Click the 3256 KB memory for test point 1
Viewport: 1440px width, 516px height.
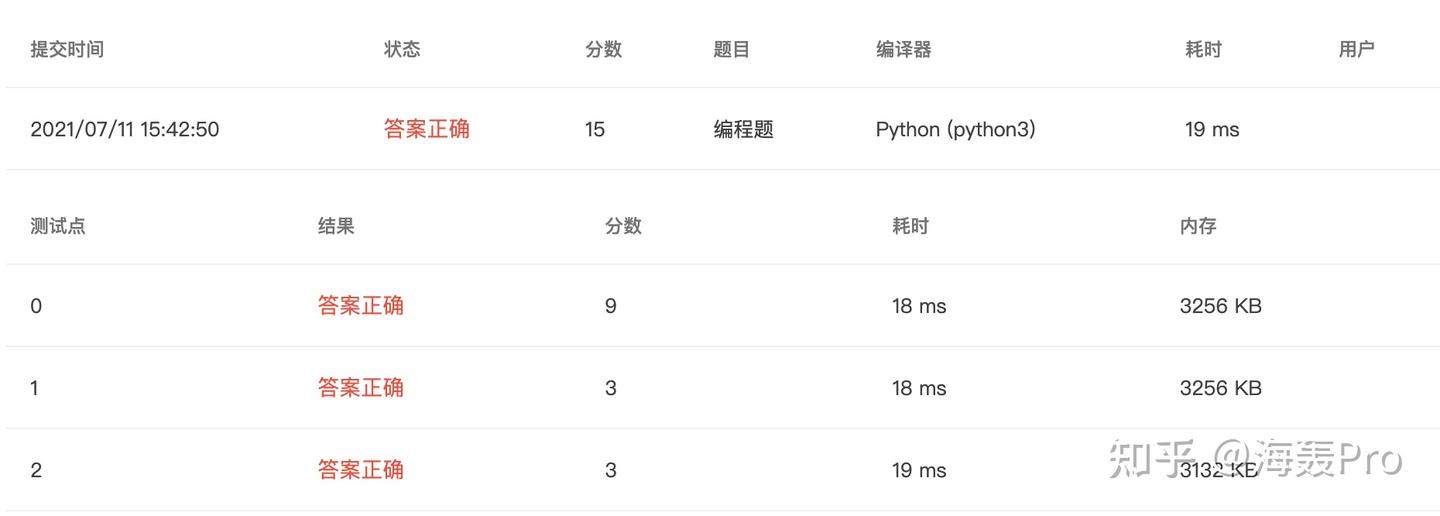click(x=1221, y=387)
